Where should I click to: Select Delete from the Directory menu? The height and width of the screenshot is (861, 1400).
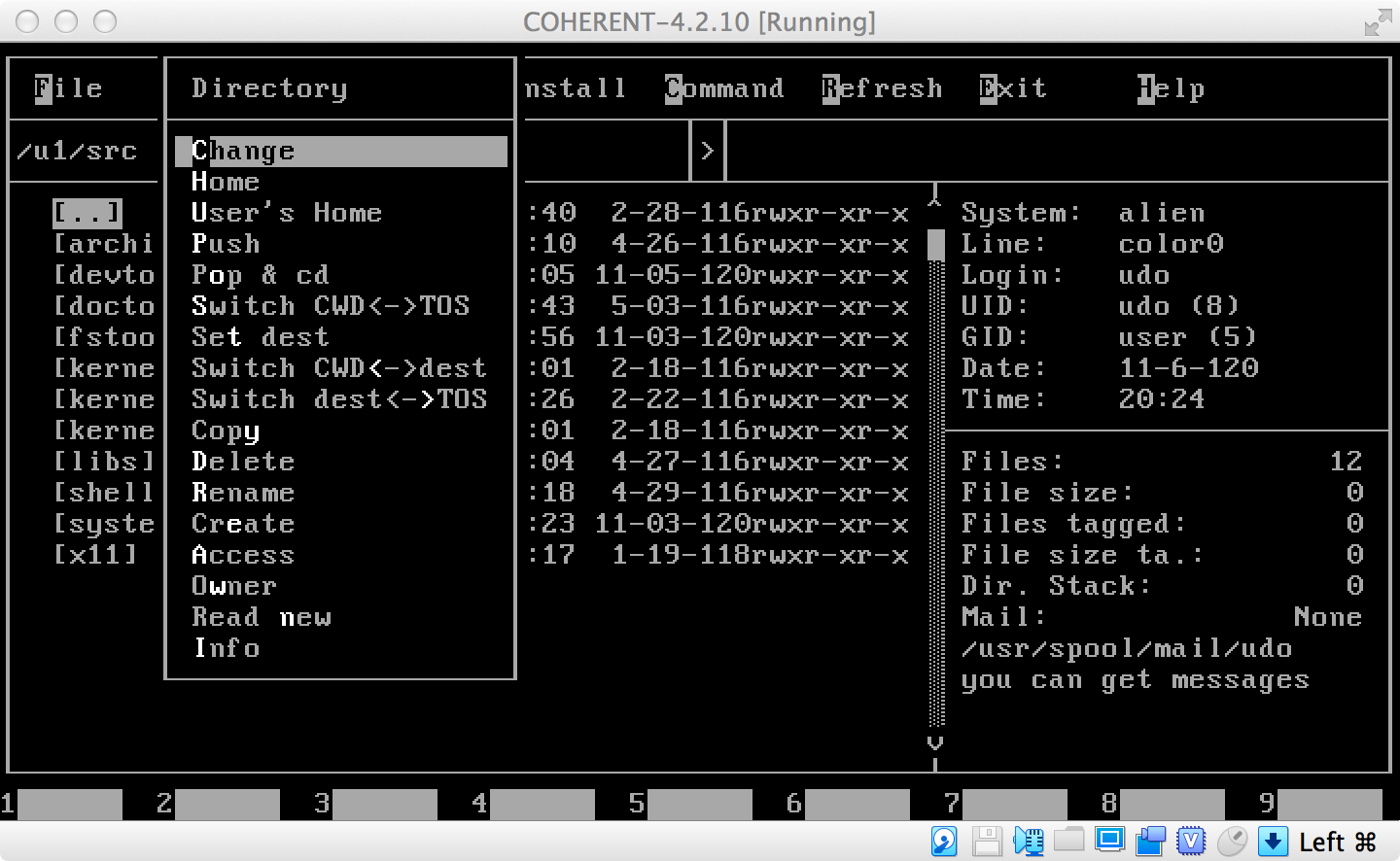[243, 462]
